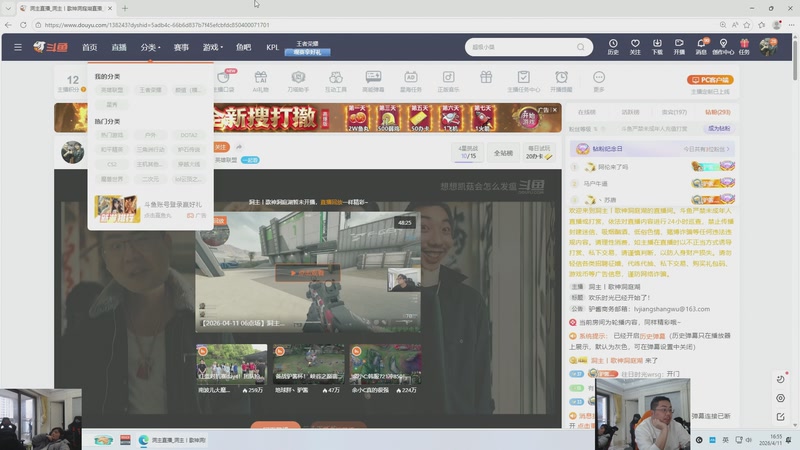800x450 pixels.
Task: Open the browser tab list chevron
Action: click(x=8, y=8)
